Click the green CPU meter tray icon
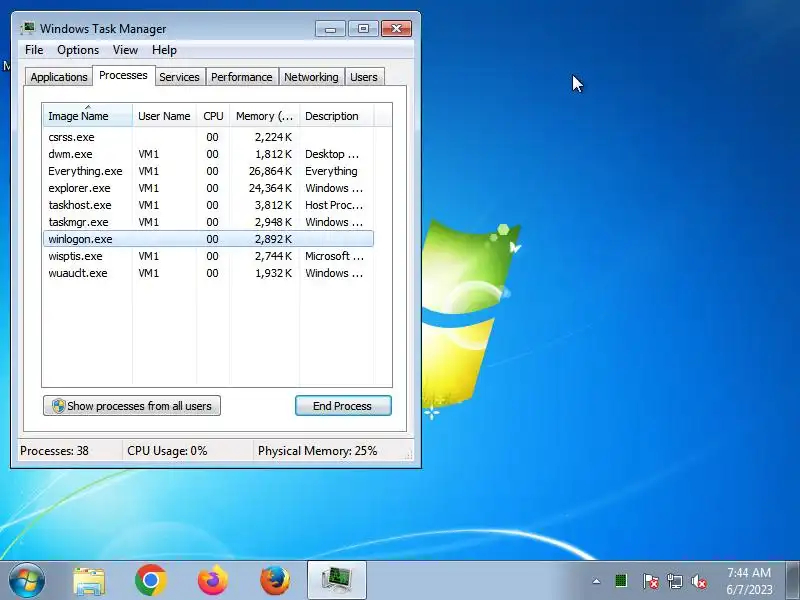The width and height of the screenshot is (800, 600). pos(621,581)
